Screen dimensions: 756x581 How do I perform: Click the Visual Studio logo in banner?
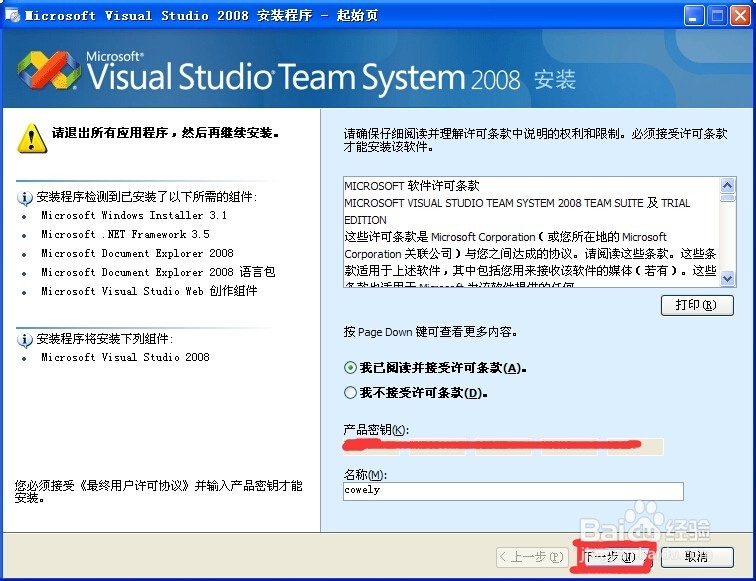48,70
